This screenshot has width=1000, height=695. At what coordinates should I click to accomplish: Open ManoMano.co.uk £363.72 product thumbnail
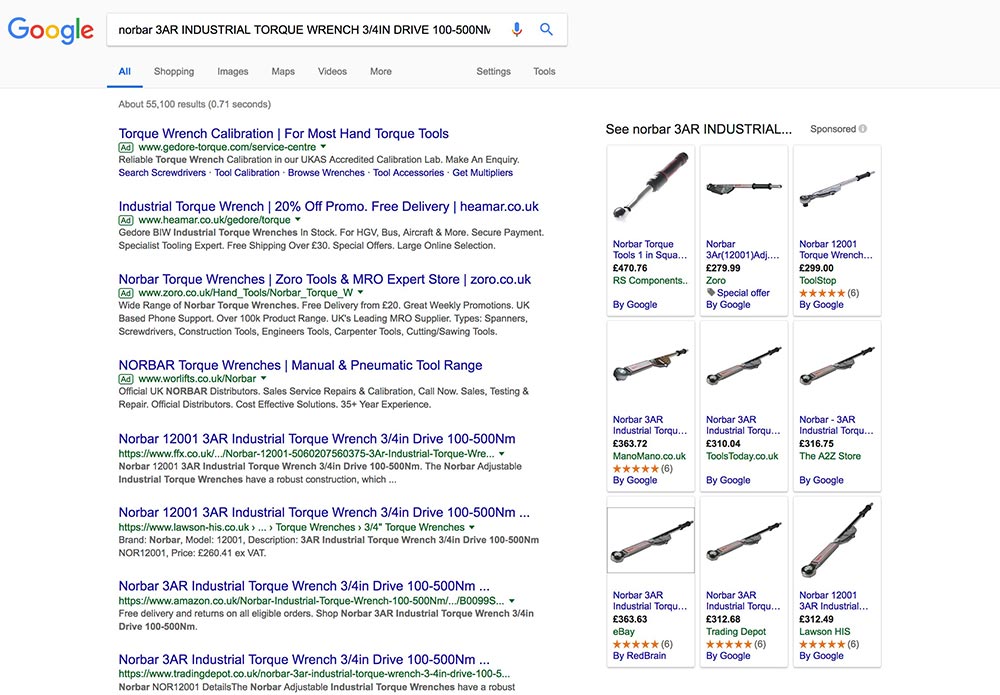(x=651, y=365)
